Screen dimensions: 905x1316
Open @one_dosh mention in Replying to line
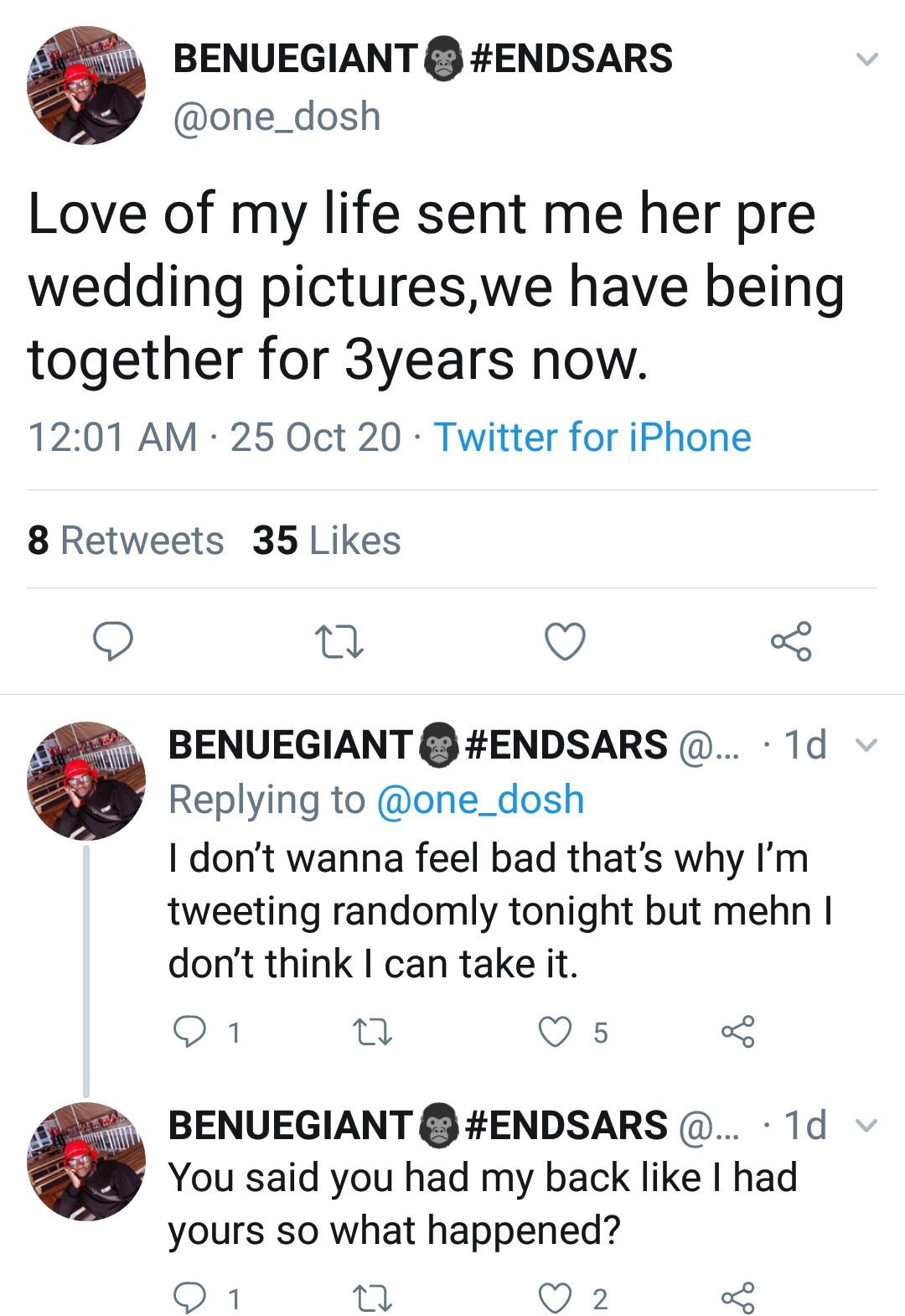pos(480,799)
